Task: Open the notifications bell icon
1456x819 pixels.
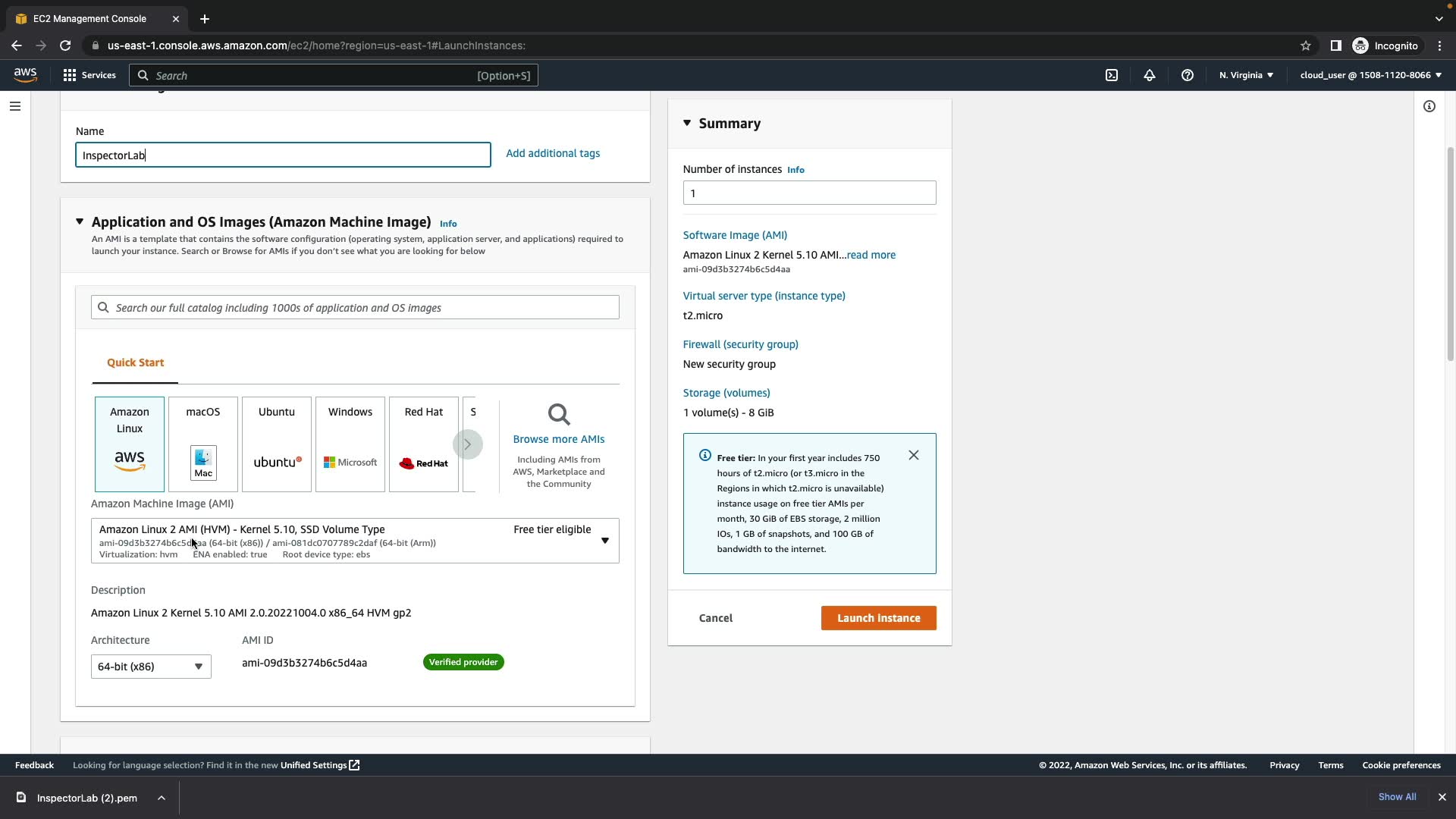Action: (1150, 75)
